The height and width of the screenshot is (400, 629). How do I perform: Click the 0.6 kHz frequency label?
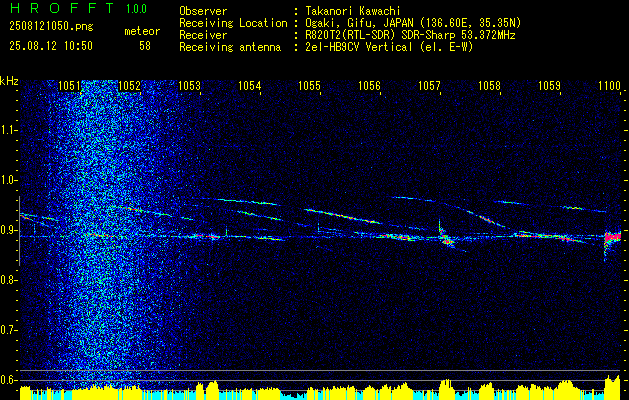[x=7, y=380]
